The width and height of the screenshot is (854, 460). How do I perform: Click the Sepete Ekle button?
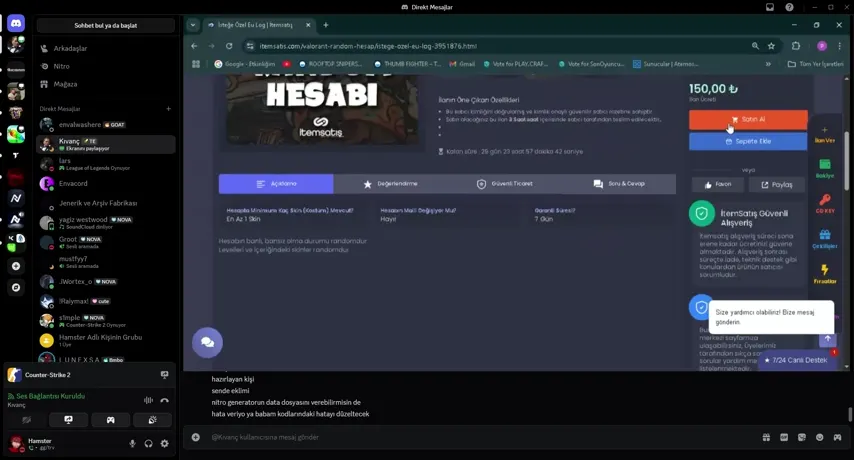(748, 142)
